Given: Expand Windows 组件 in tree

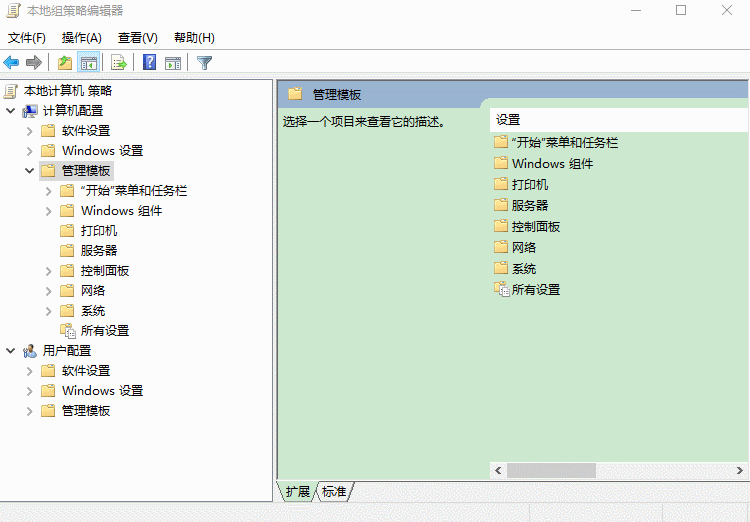Looking at the screenshot, I should 49,211.
